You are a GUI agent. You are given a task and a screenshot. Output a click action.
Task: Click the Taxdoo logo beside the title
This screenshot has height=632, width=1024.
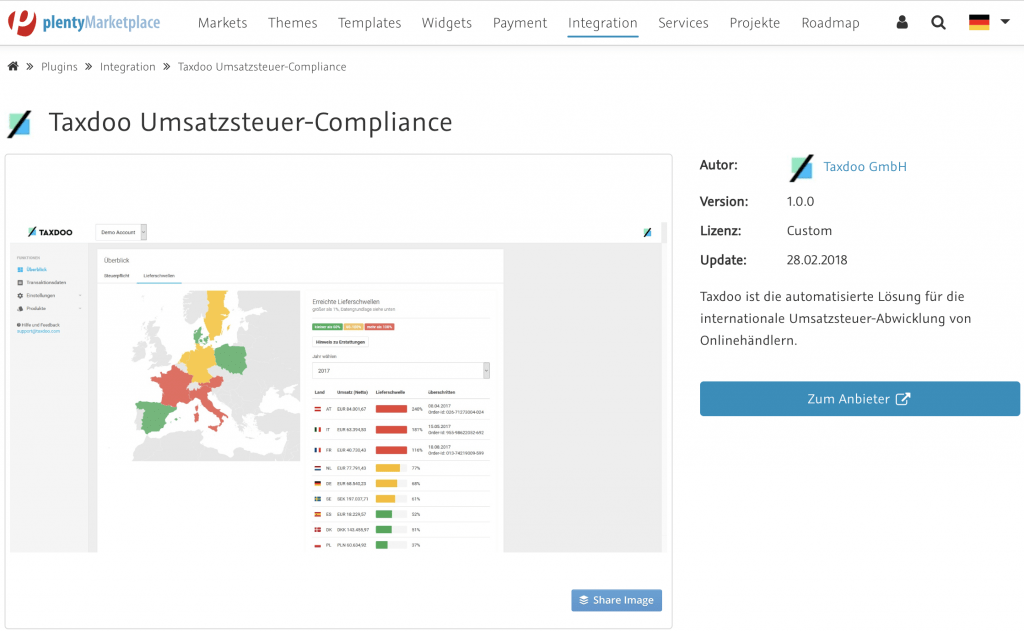coord(20,123)
